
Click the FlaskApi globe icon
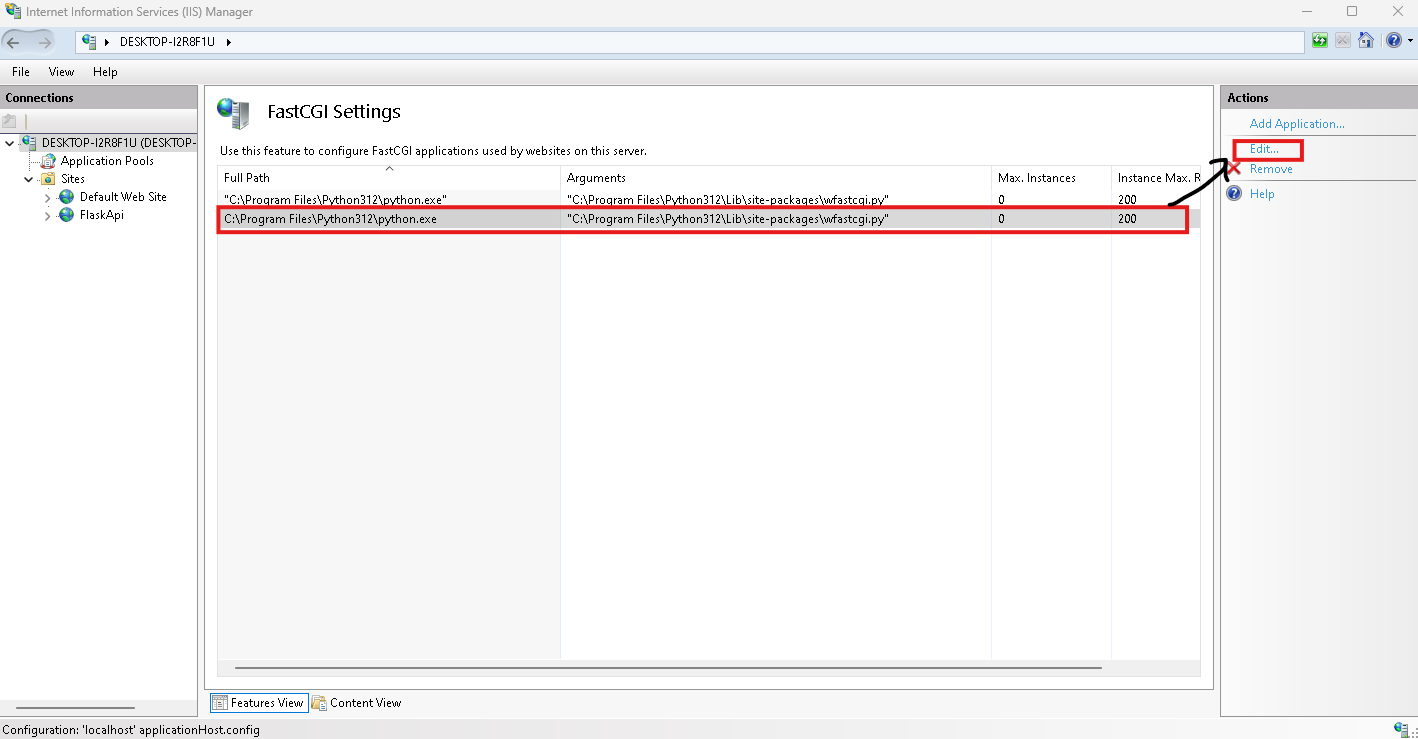pyautogui.click(x=67, y=215)
